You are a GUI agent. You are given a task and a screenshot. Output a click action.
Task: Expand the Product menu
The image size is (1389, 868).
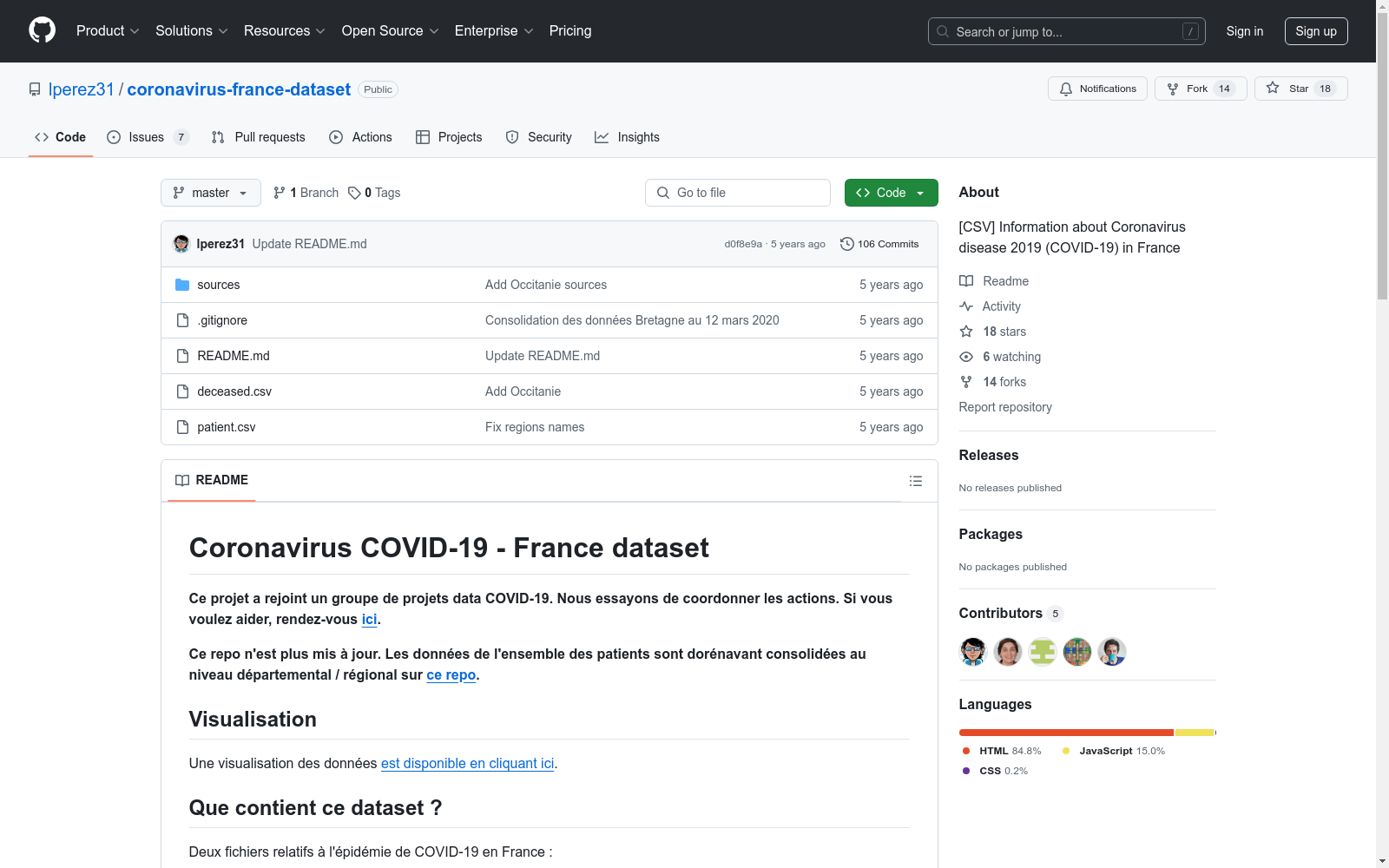[x=108, y=30]
